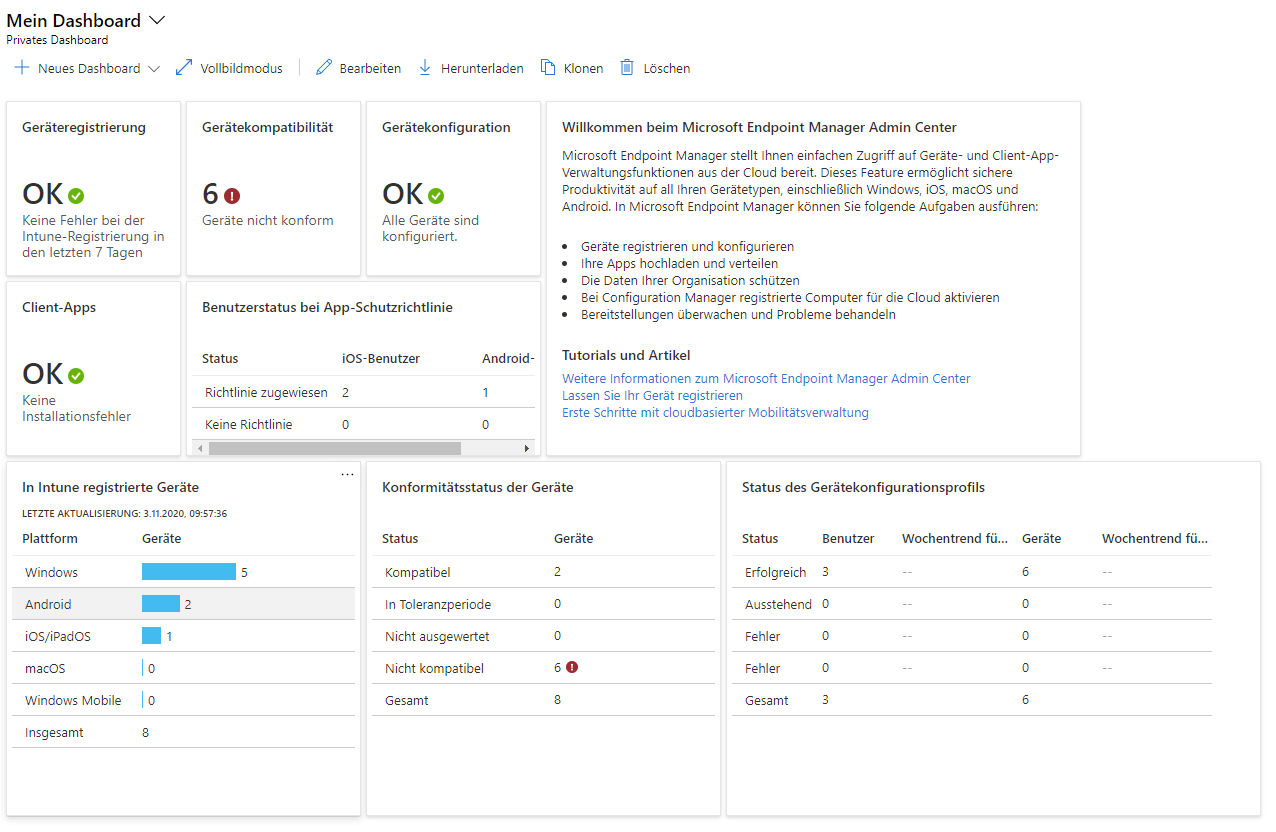The height and width of the screenshot is (832, 1276).
Task: Open ellipsis menu on registrierte Geräte tile
Action: 347,474
